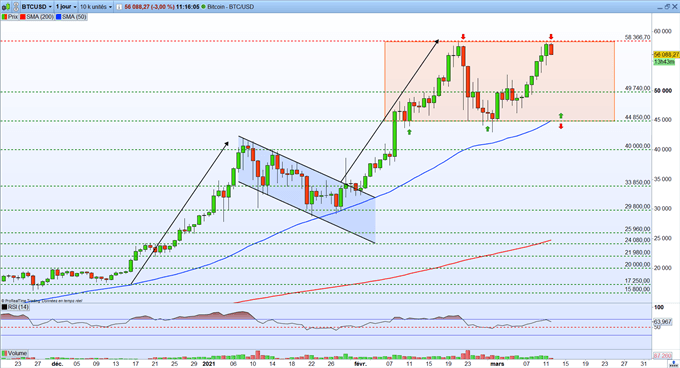The image size is (680, 368).
Task: Click the 24 080,00 level label
Action: [x=638, y=240]
